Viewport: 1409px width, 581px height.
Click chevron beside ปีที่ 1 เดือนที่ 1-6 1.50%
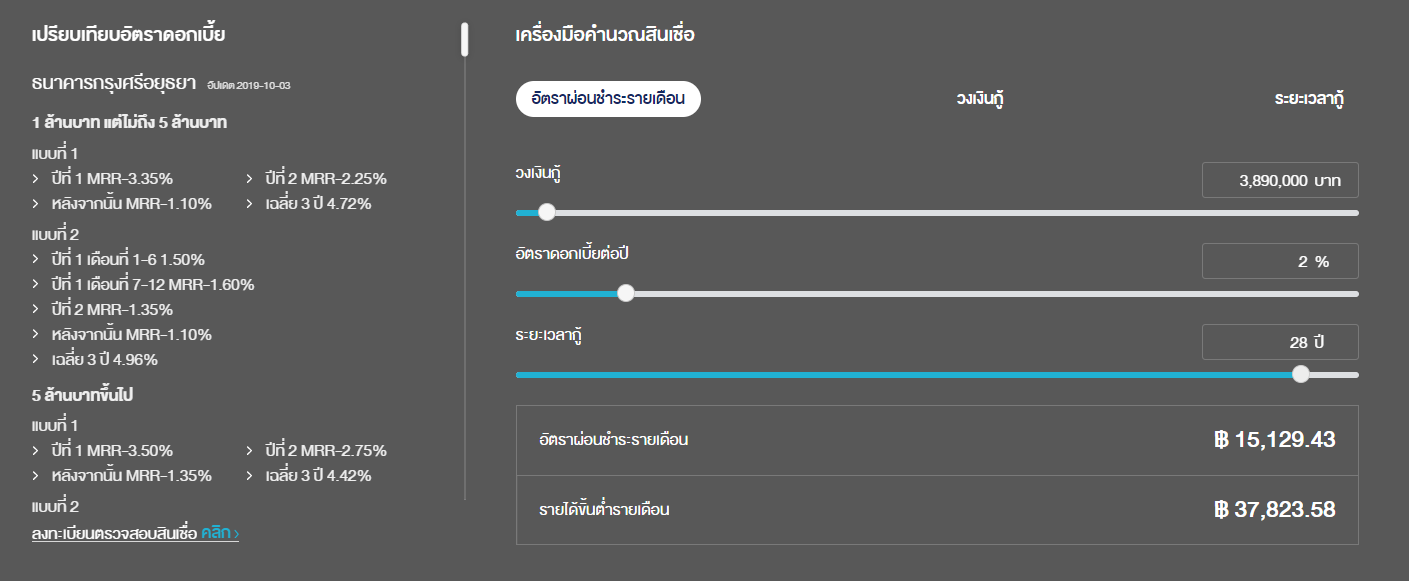tap(36, 260)
